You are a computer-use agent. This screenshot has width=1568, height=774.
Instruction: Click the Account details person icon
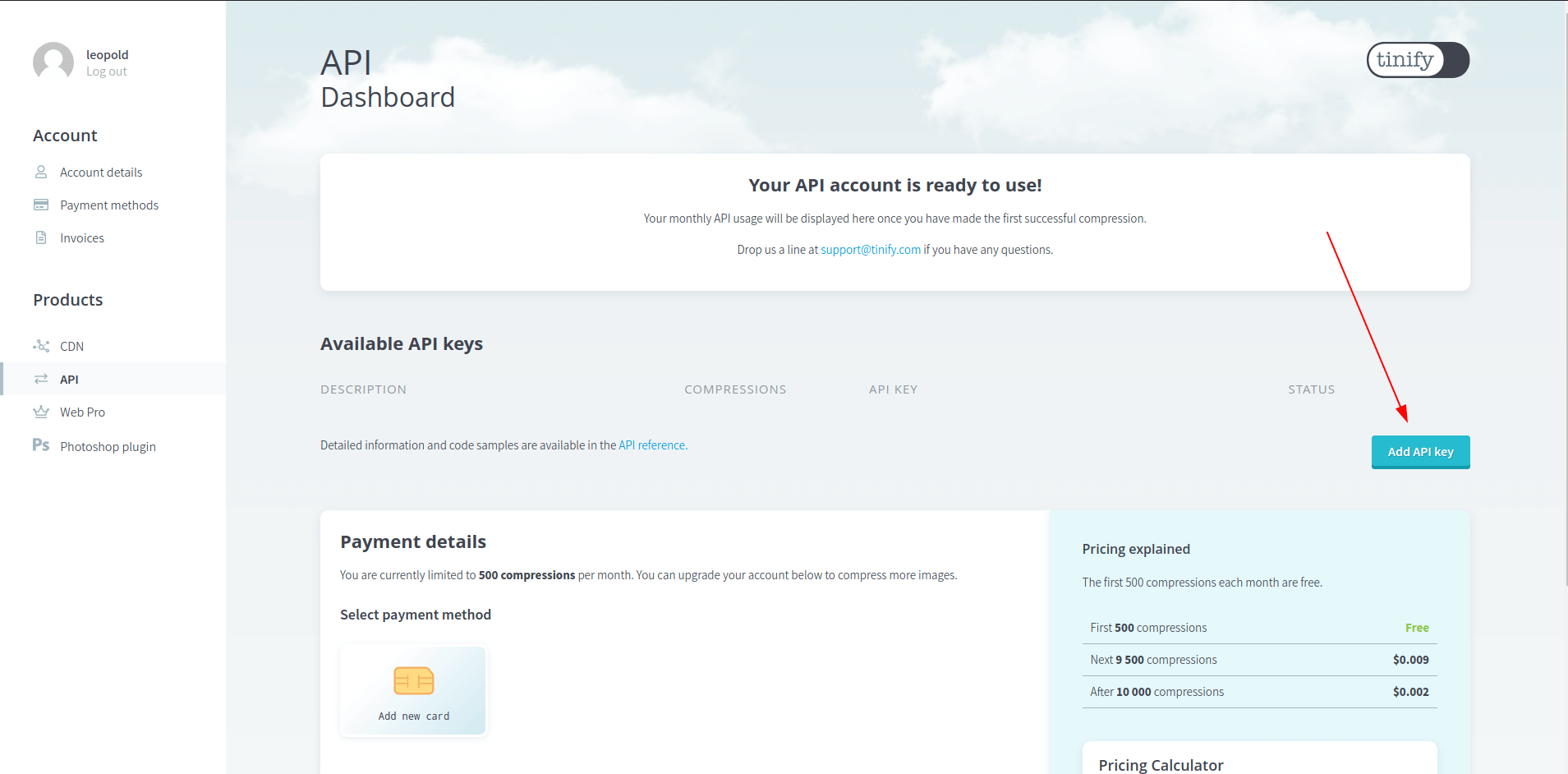tap(41, 172)
